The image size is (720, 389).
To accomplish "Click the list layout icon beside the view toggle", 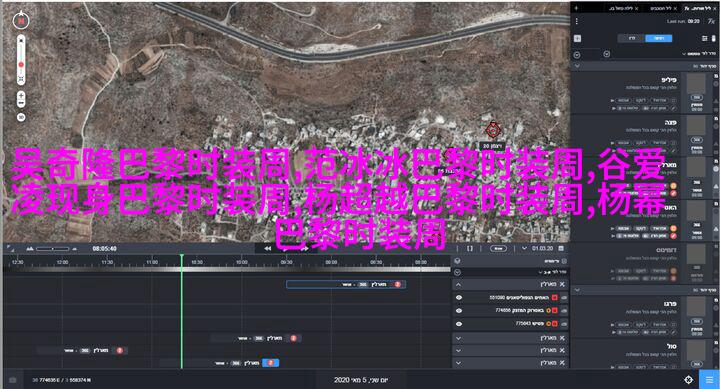I will click(x=704, y=39).
